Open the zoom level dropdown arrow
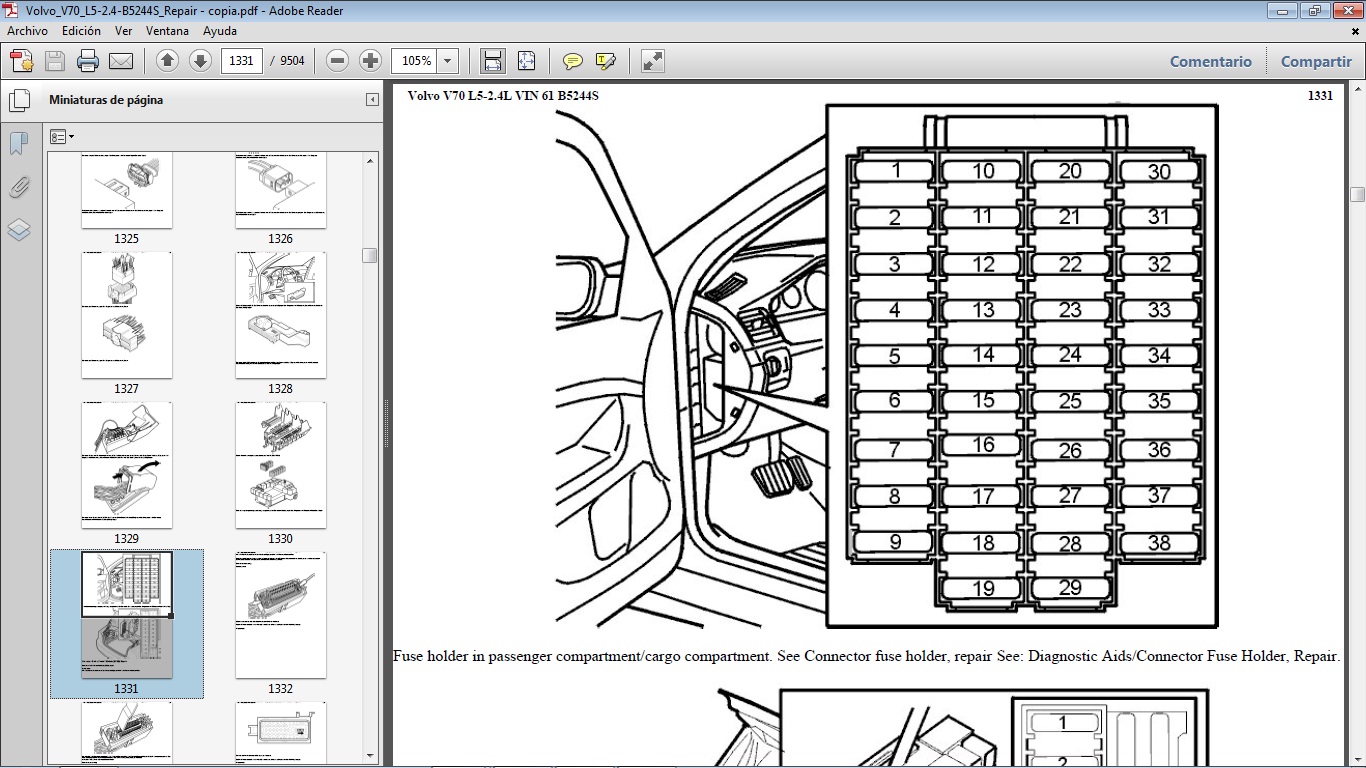 447,61
